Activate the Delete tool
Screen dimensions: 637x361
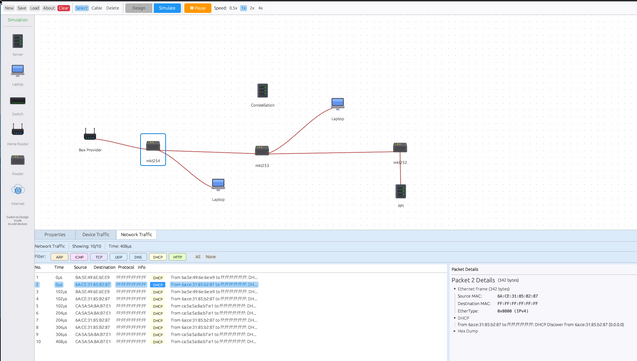(113, 8)
